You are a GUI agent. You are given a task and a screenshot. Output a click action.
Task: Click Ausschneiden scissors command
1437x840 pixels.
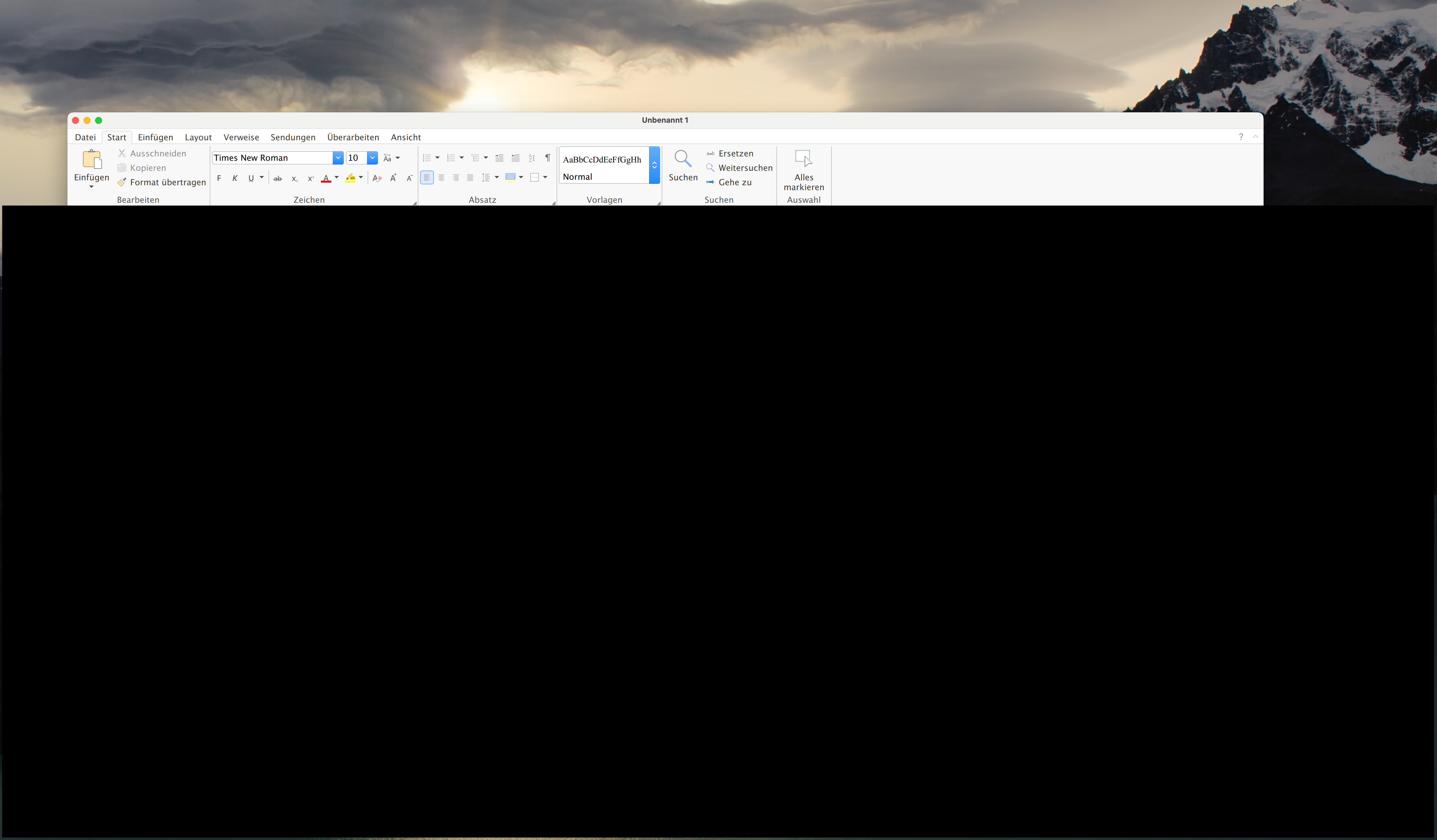[152, 154]
